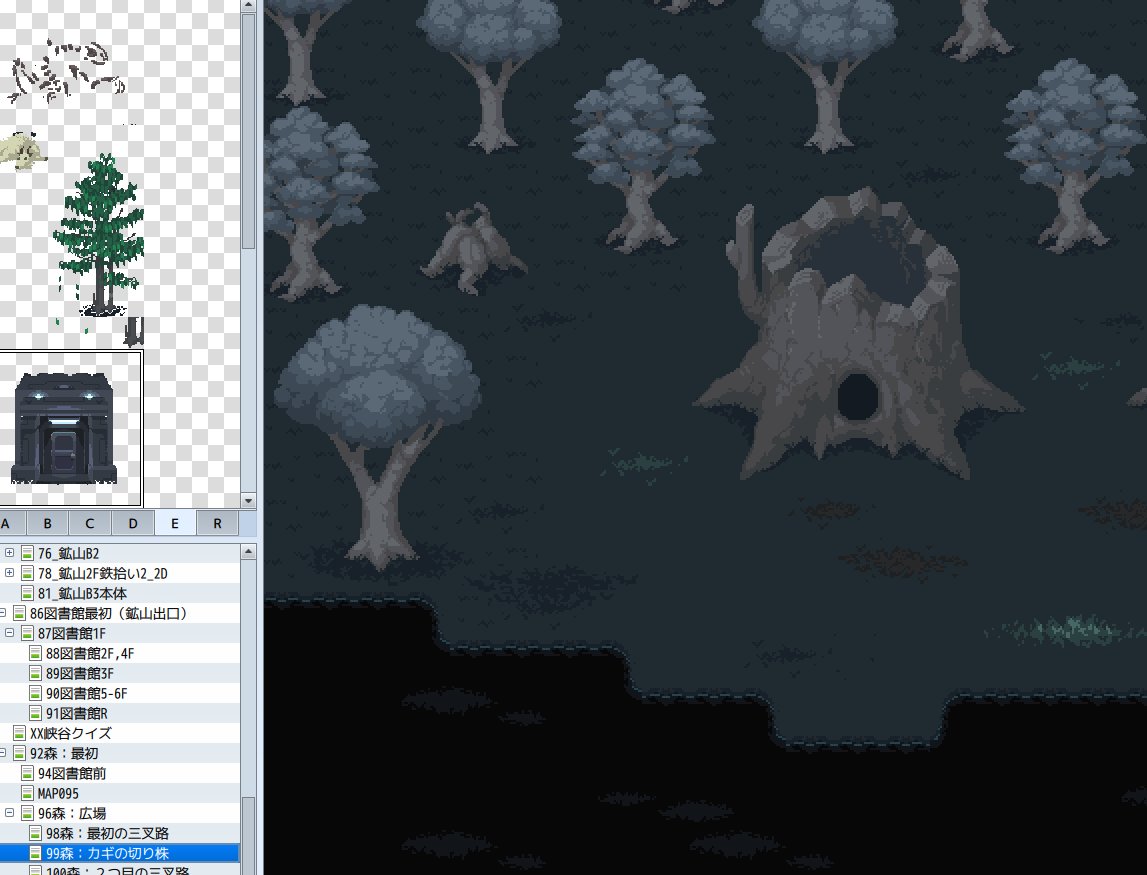Pick the pale creature tile in palette
This screenshot has width=1147, height=875.
[23, 149]
